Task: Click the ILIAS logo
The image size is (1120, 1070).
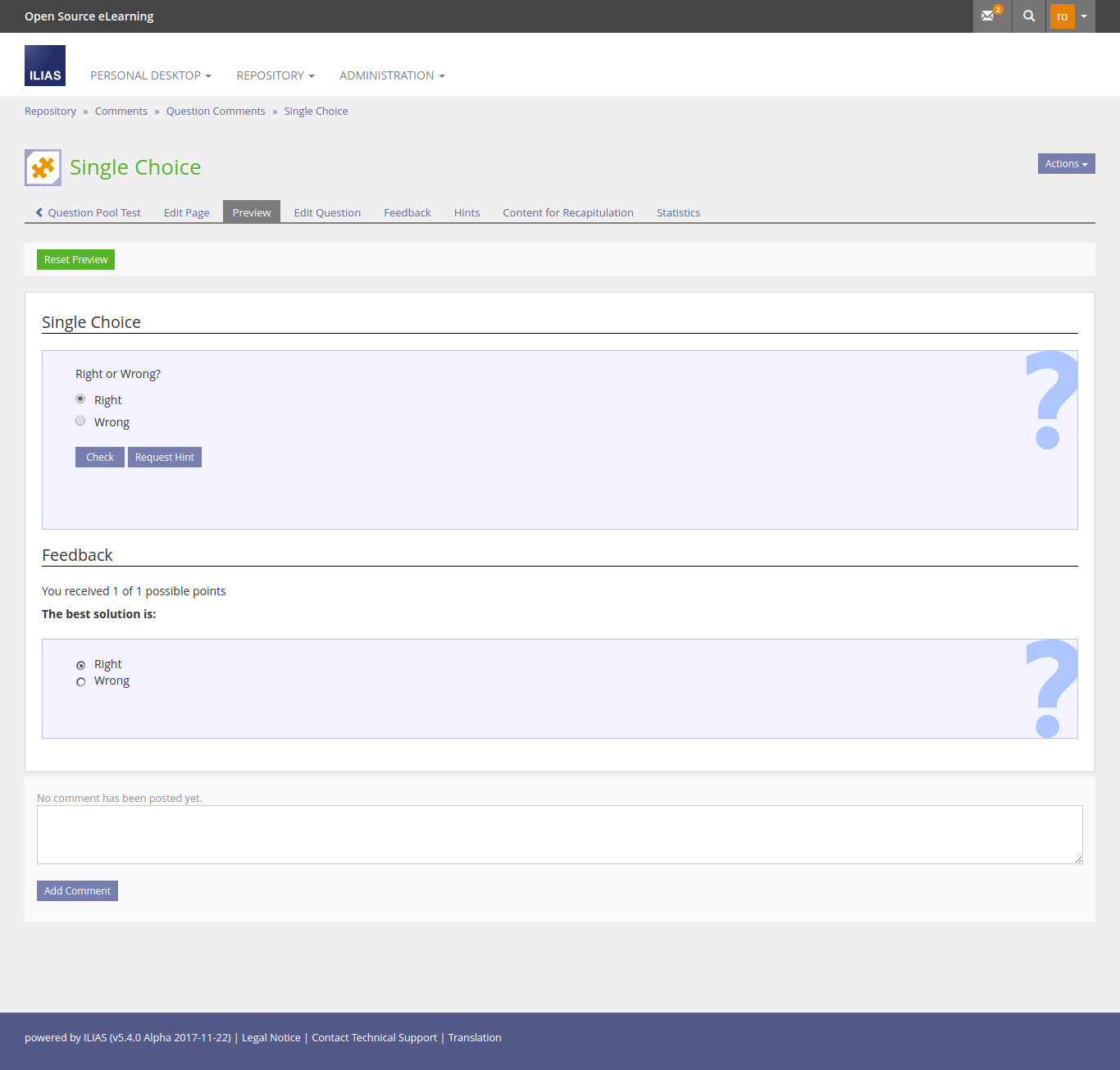Action: 45,66
